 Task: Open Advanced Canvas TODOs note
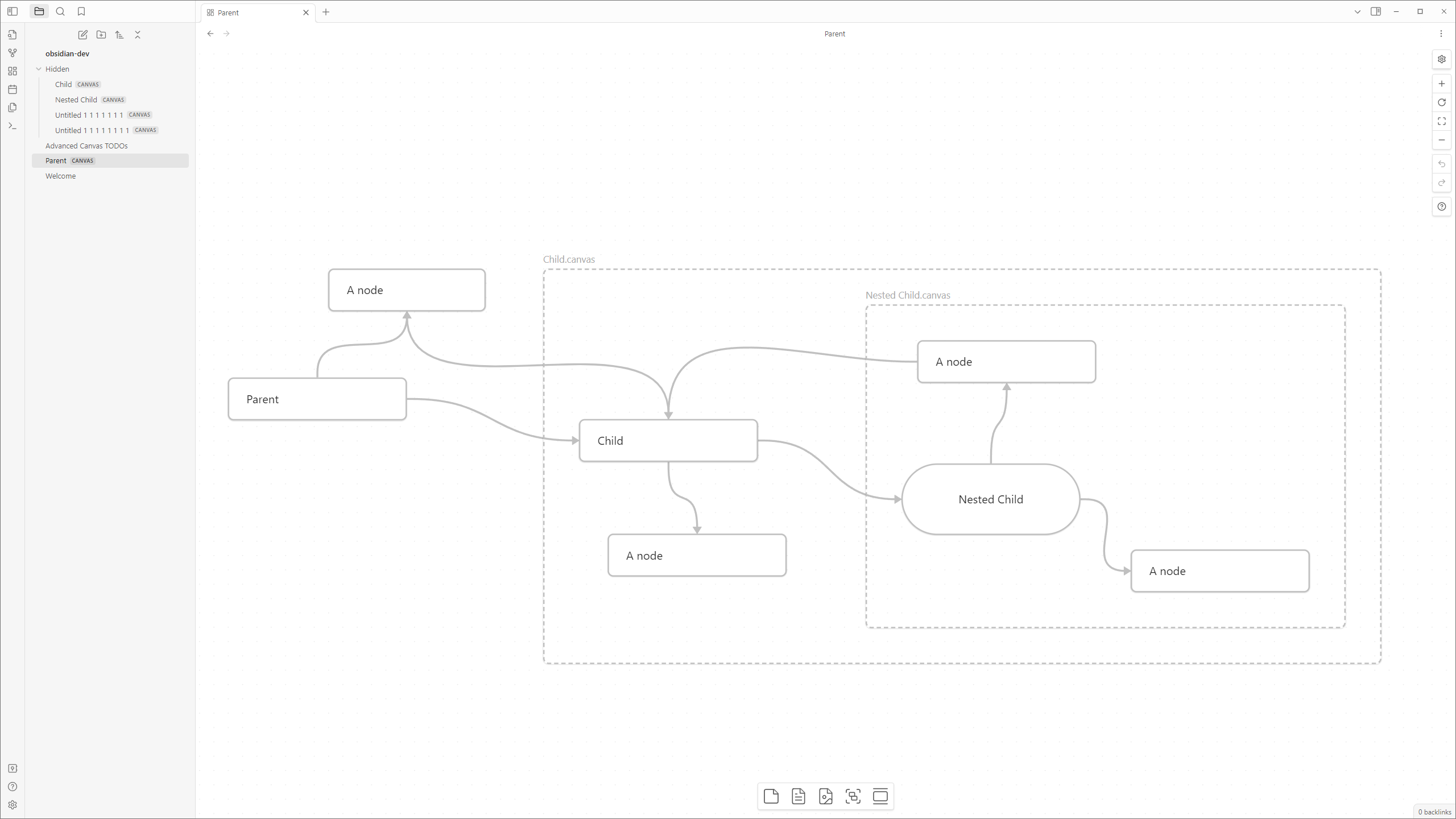pos(86,145)
